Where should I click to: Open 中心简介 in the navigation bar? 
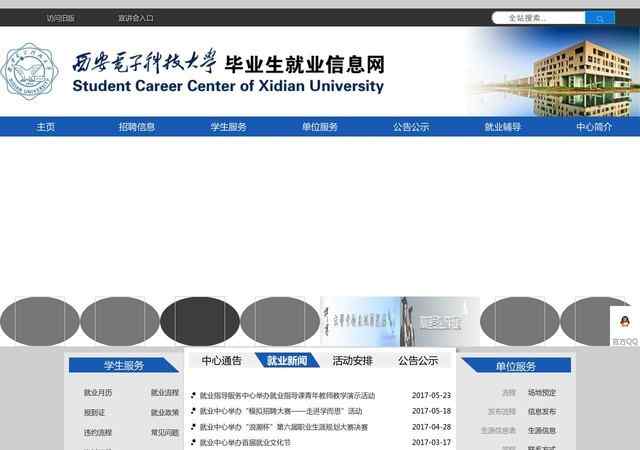tap(594, 127)
